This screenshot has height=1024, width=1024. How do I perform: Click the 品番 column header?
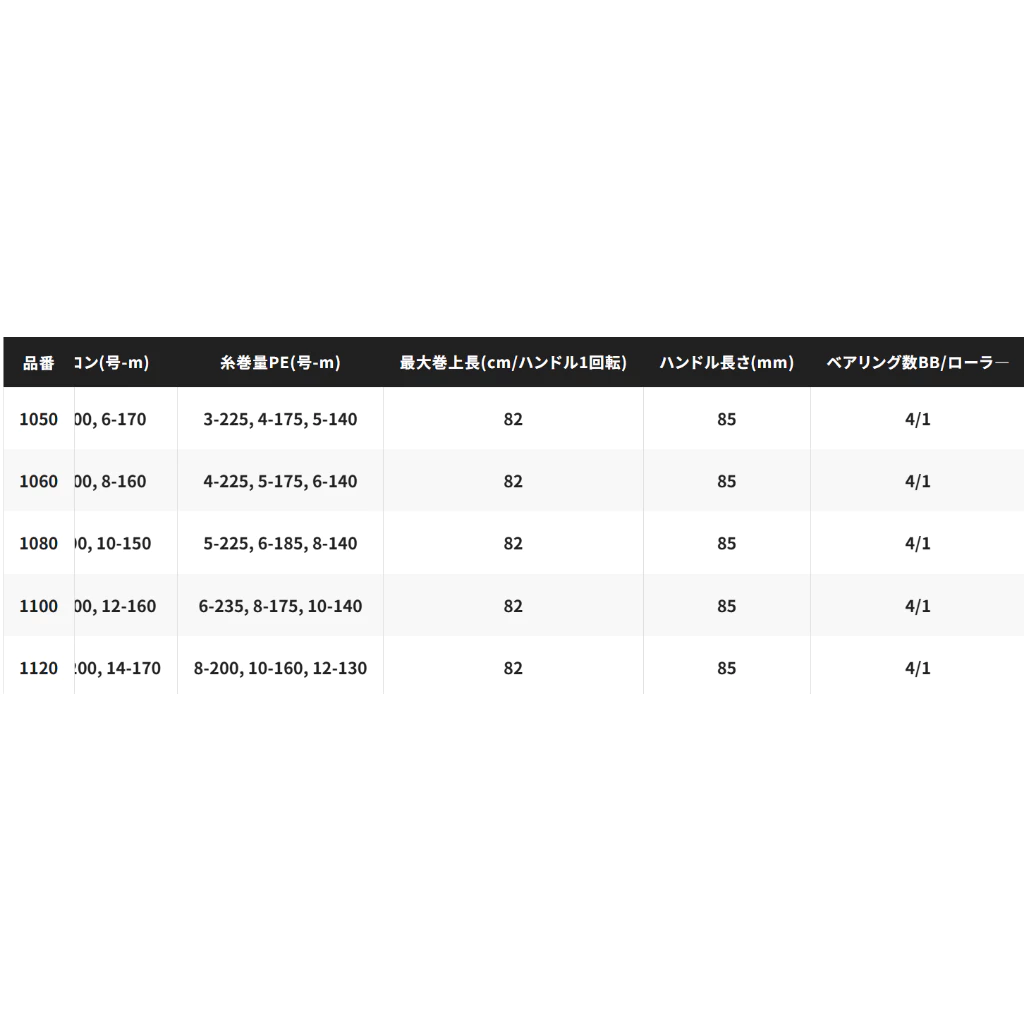click(x=38, y=363)
